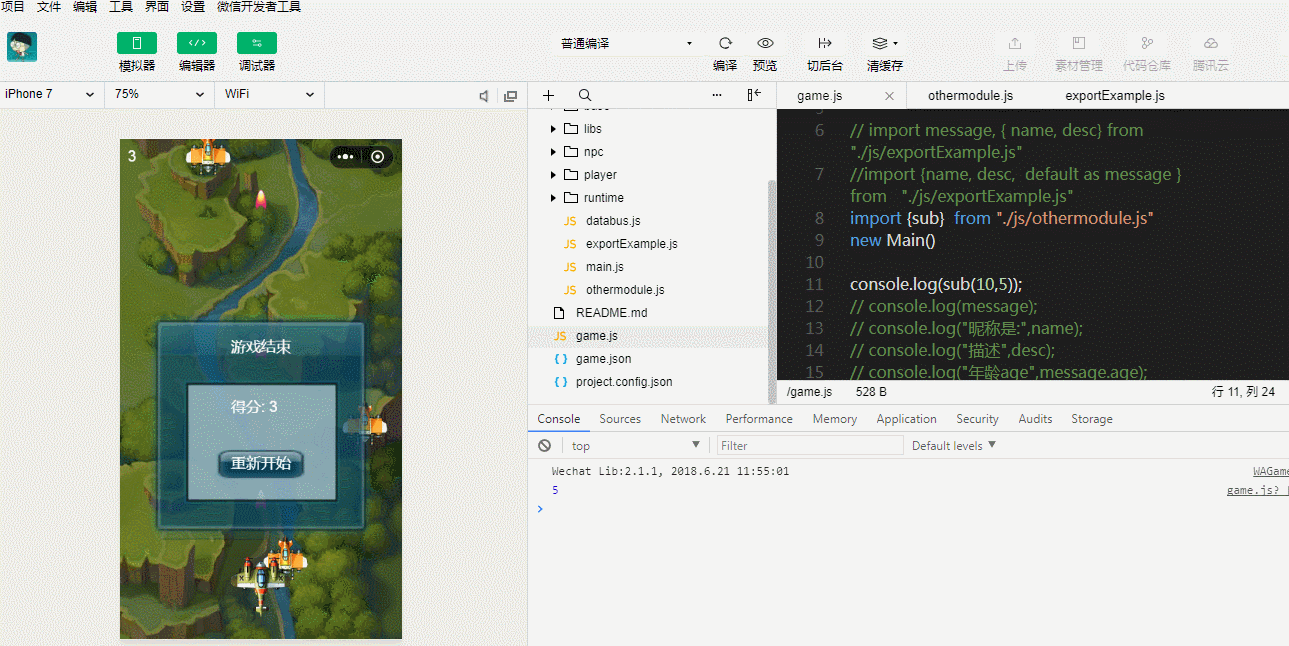Toggle the simulator panel button
Screen dimensions: 1289x646
pos(137,43)
